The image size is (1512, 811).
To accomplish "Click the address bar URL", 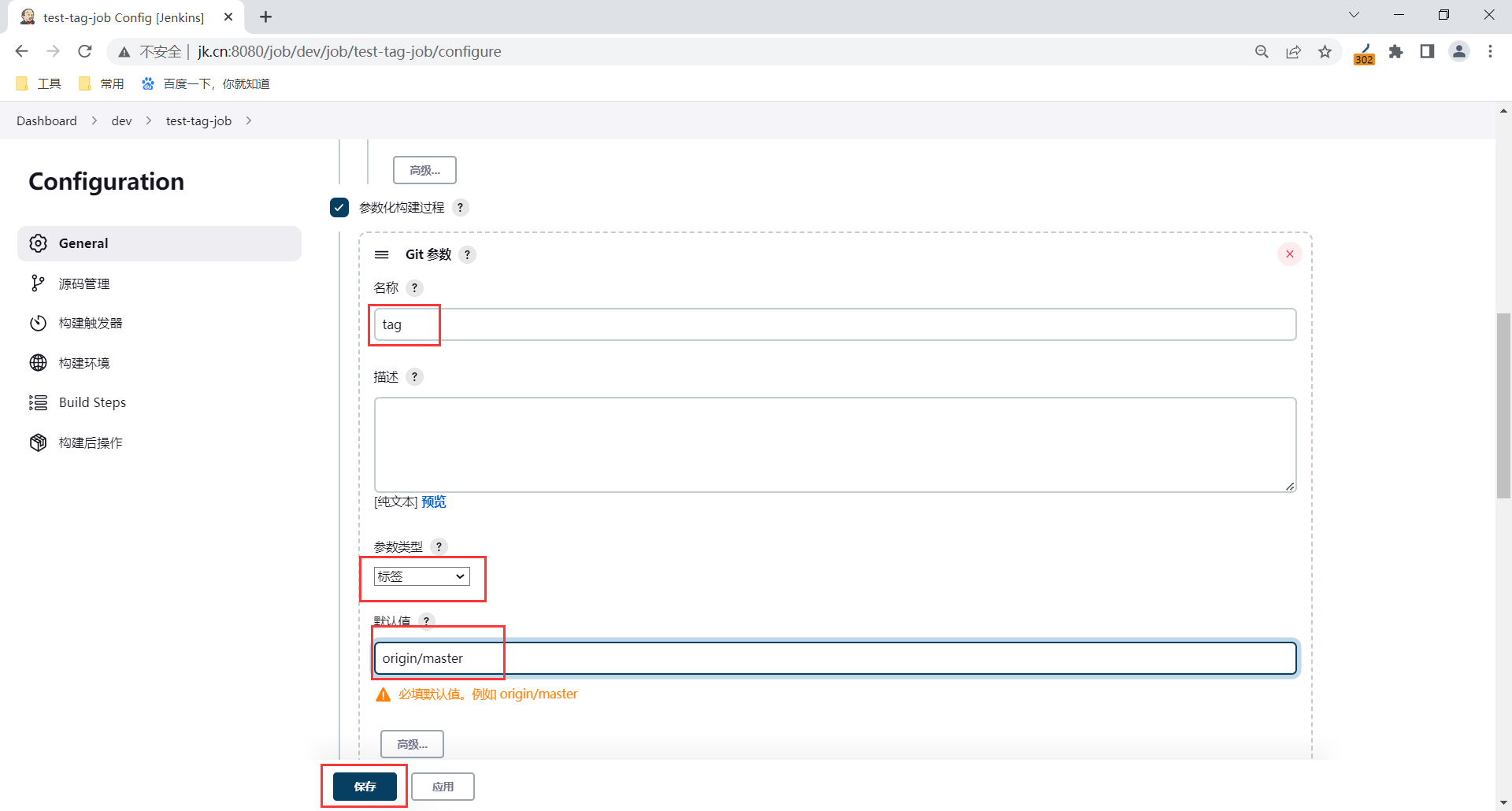I will click(x=350, y=51).
